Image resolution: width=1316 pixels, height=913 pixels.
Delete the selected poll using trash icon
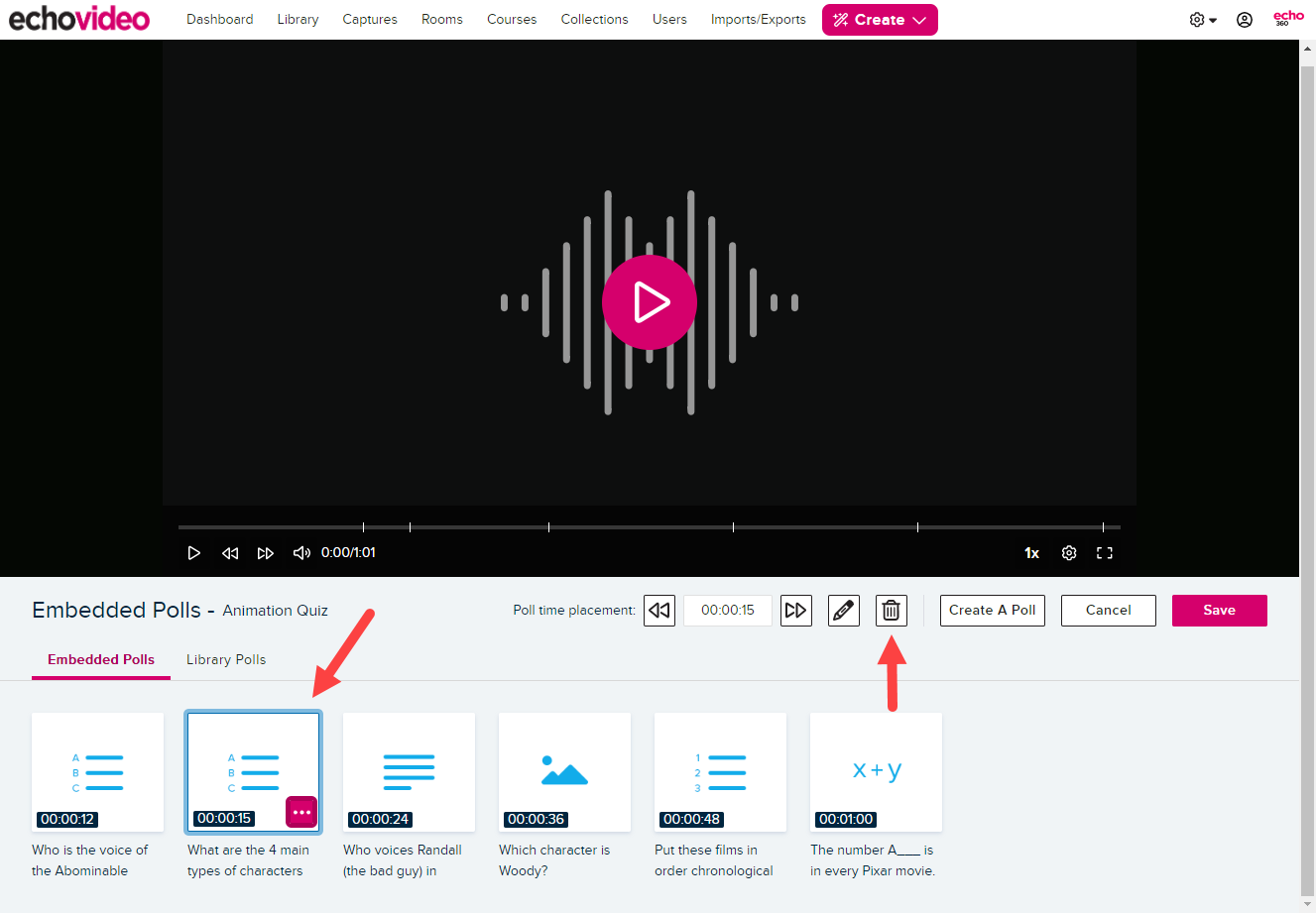coord(891,611)
